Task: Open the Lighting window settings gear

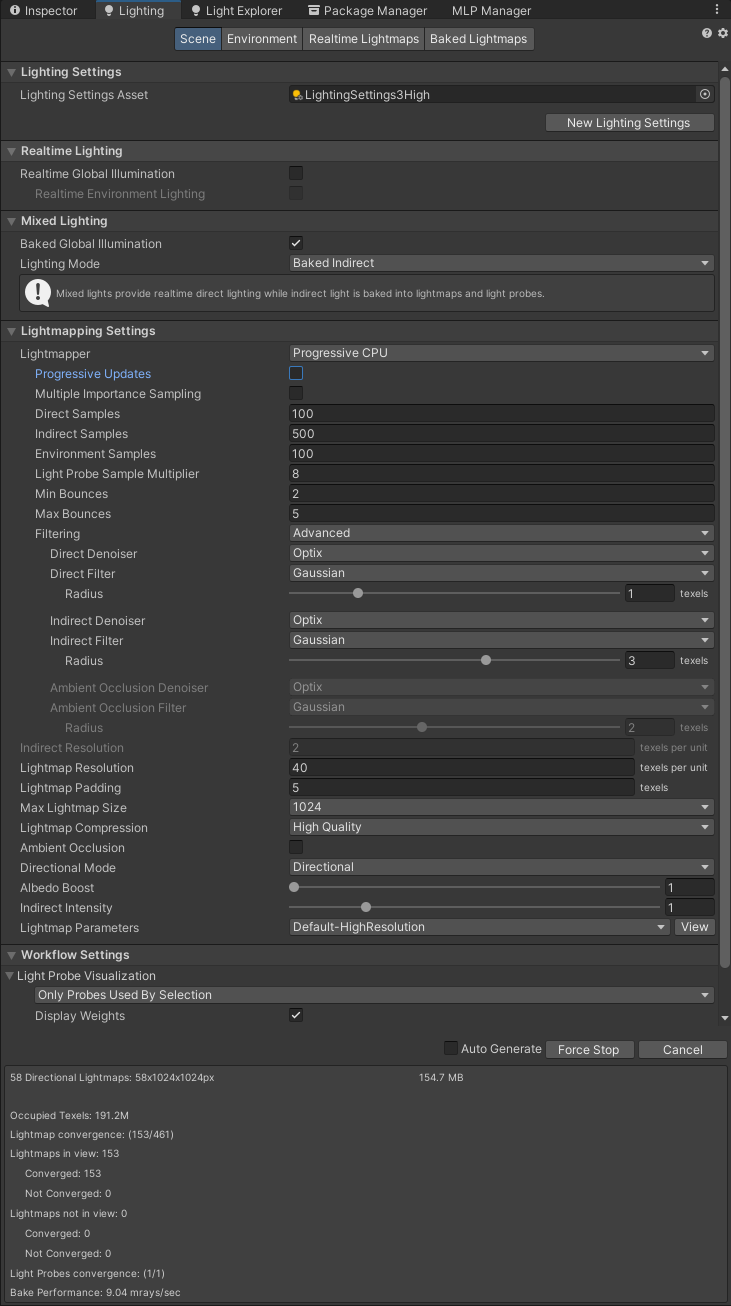Action: click(x=722, y=32)
